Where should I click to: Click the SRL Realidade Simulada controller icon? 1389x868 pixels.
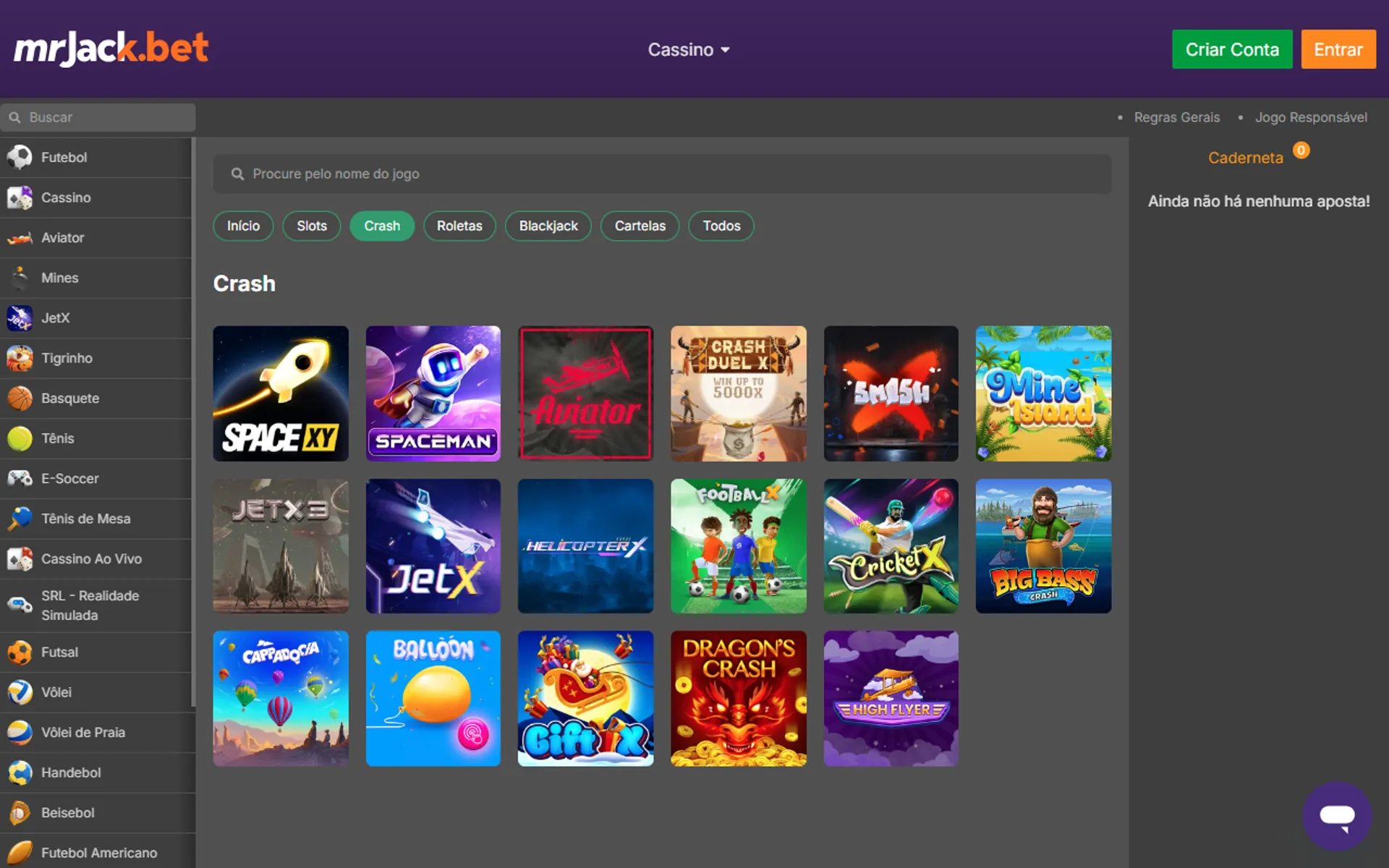pos(20,605)
